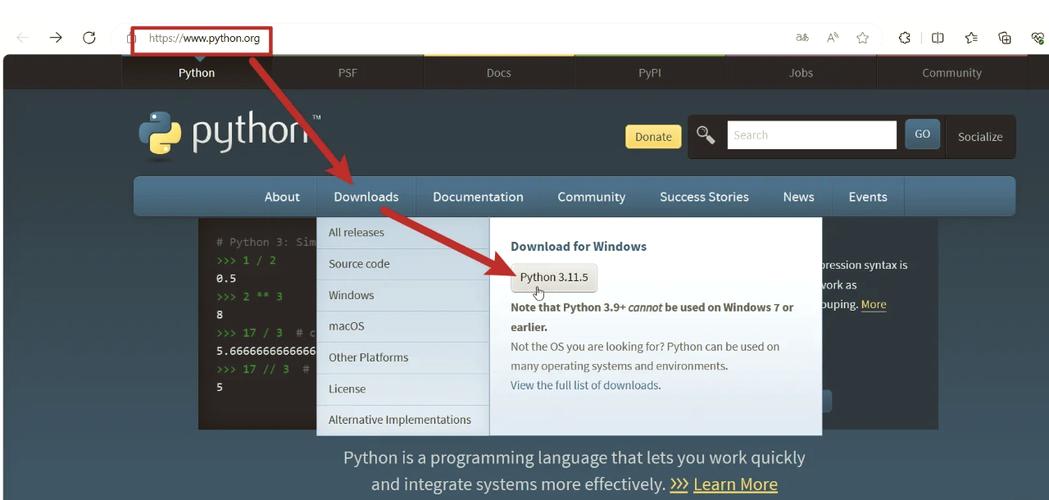Choose All releases from Downloads menu
This screenshot has height=500, width=1049.
(x=403, y=232)
